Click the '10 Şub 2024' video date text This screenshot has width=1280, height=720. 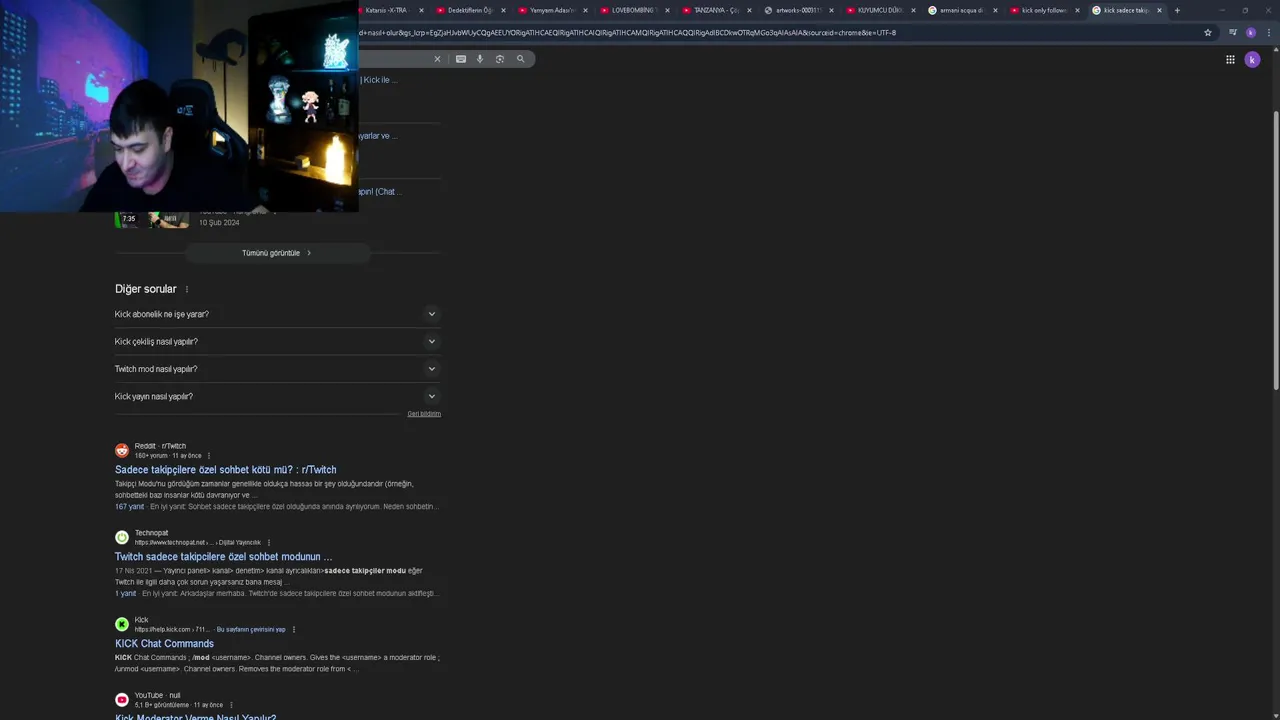tap(219, 223)
